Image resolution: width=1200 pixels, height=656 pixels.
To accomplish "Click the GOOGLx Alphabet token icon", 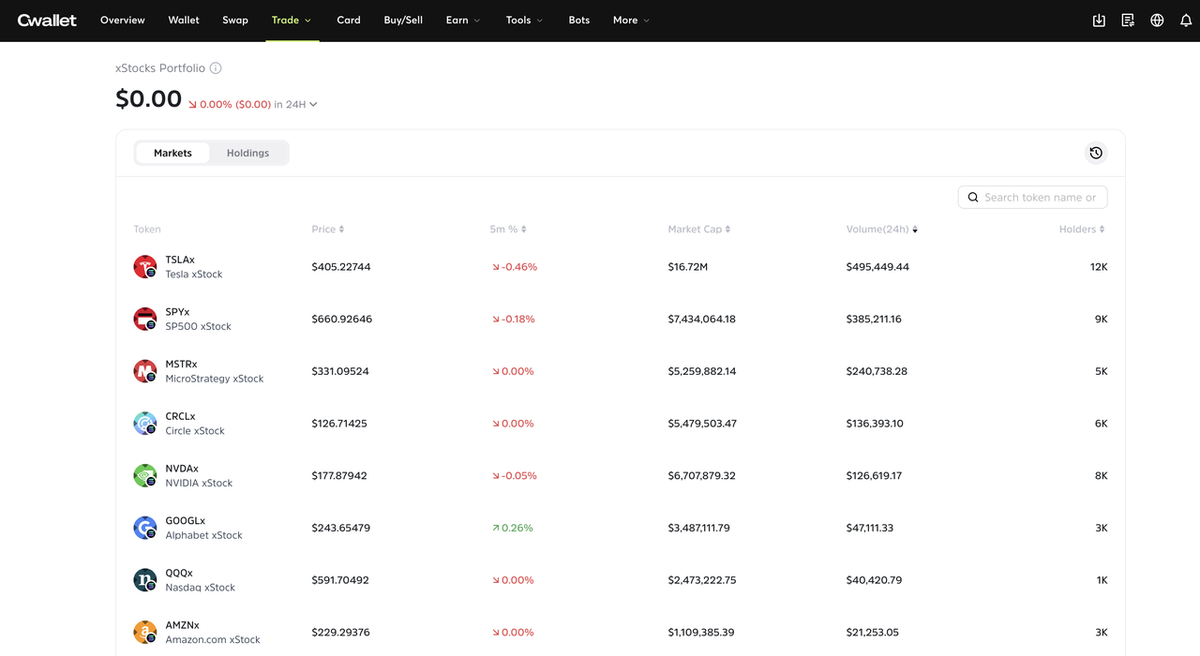I will (145, 528).
